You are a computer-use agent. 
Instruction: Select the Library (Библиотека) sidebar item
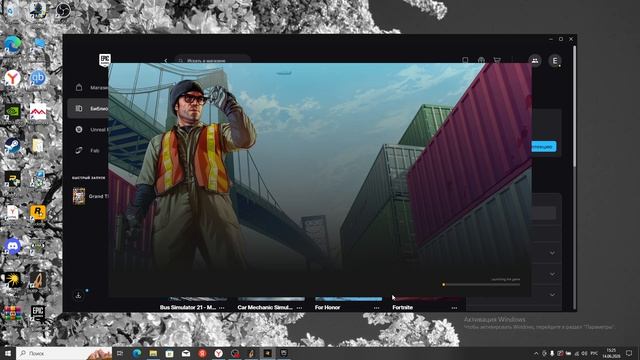(88, 109)
